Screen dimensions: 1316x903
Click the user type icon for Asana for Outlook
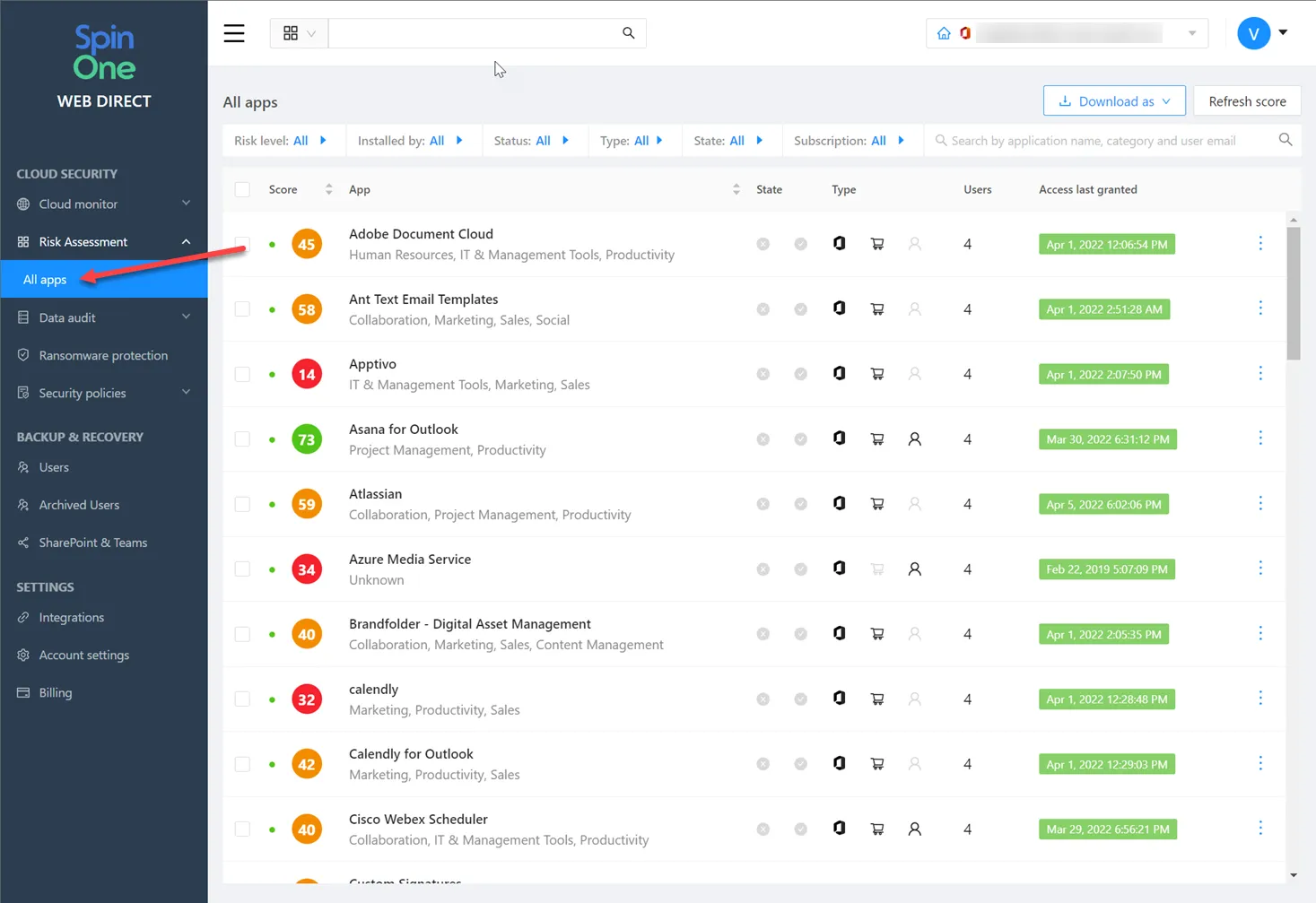click(x=915, y=438)
